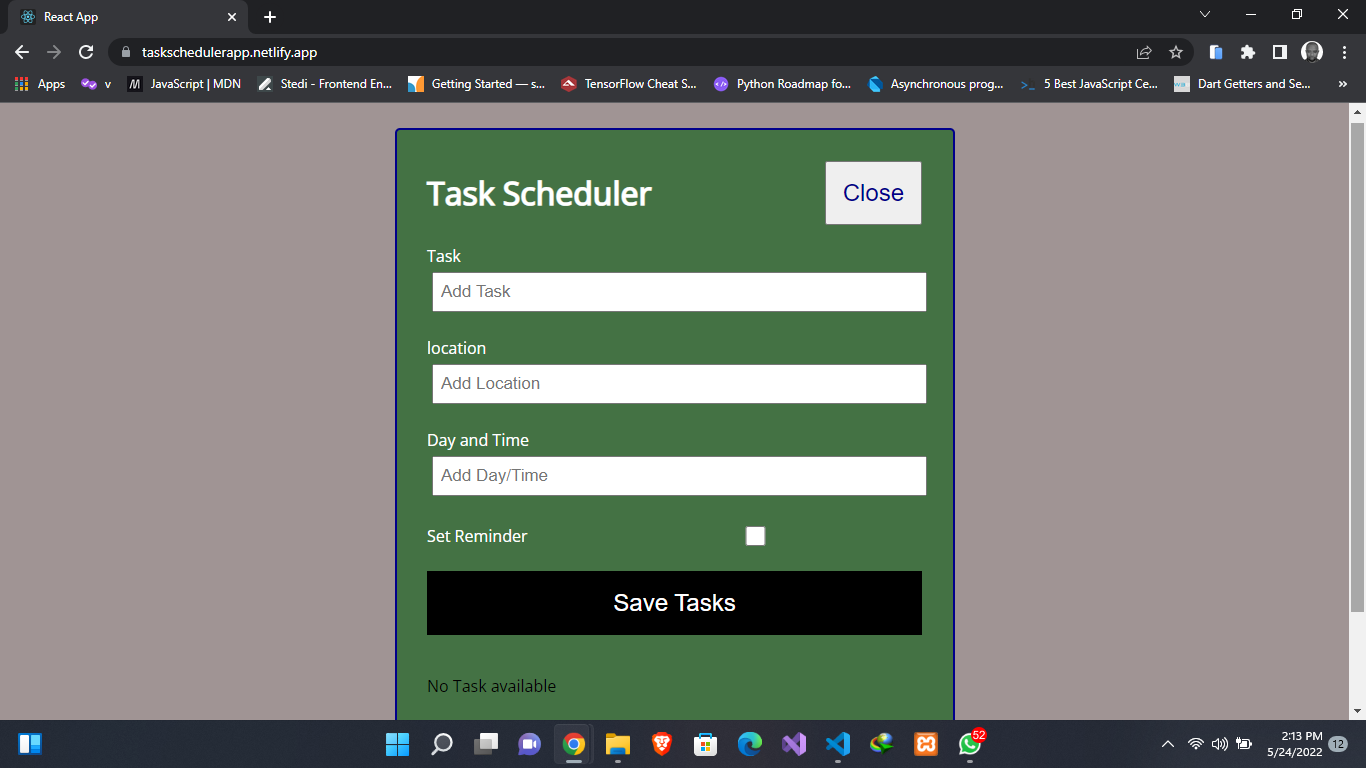
Task: Focus the Add Location input field
Action: [679, 384]
